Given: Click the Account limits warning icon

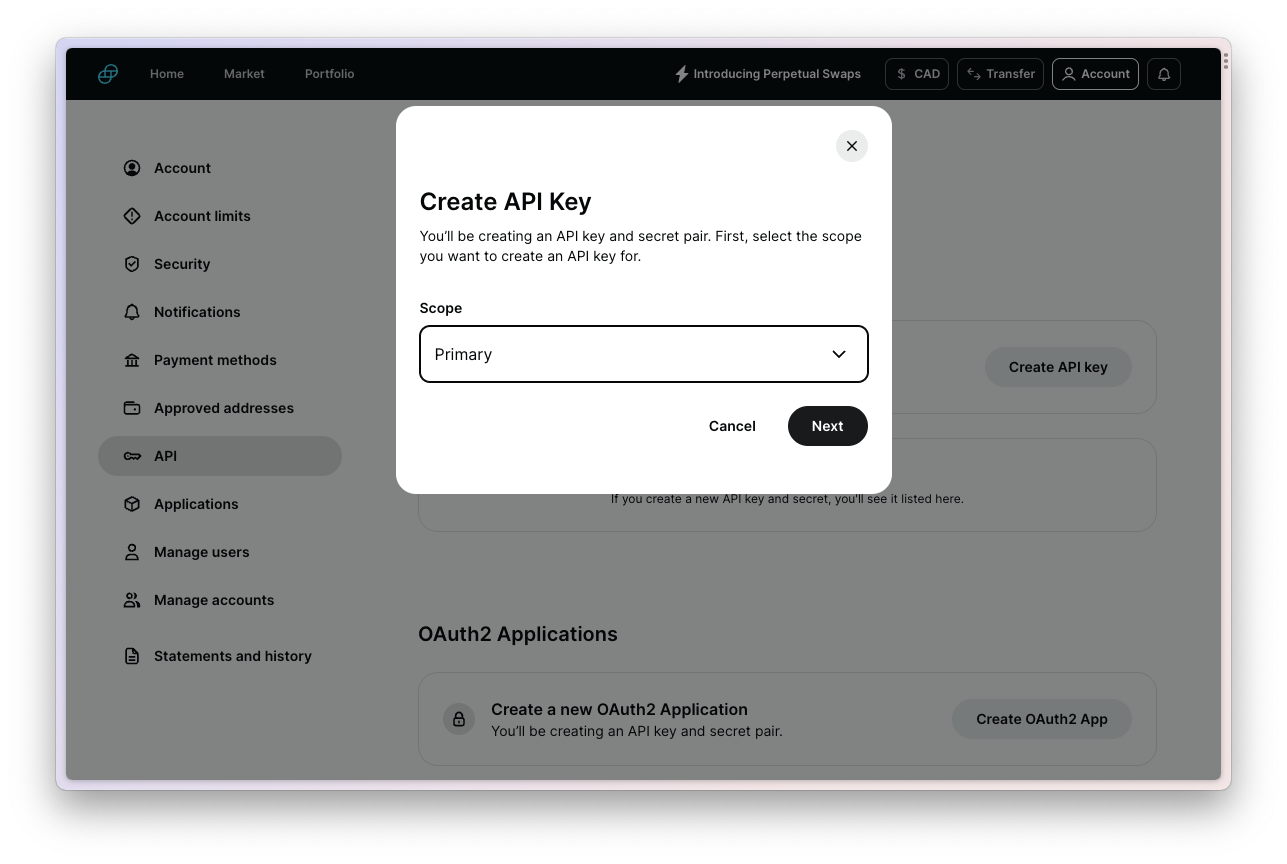Looking at the screenshot, I should [132, 216].
